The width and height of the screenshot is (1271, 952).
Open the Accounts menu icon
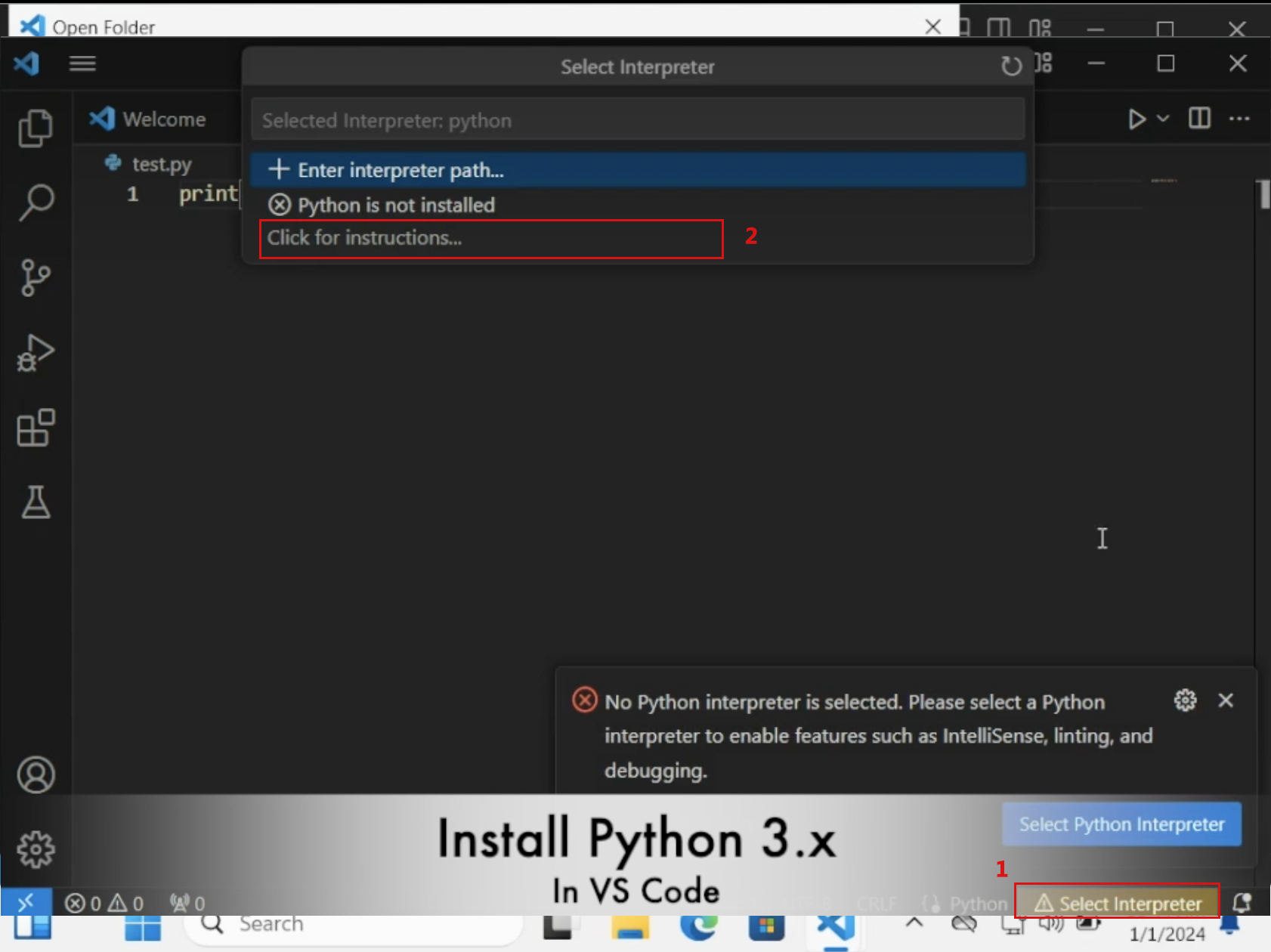36,775
